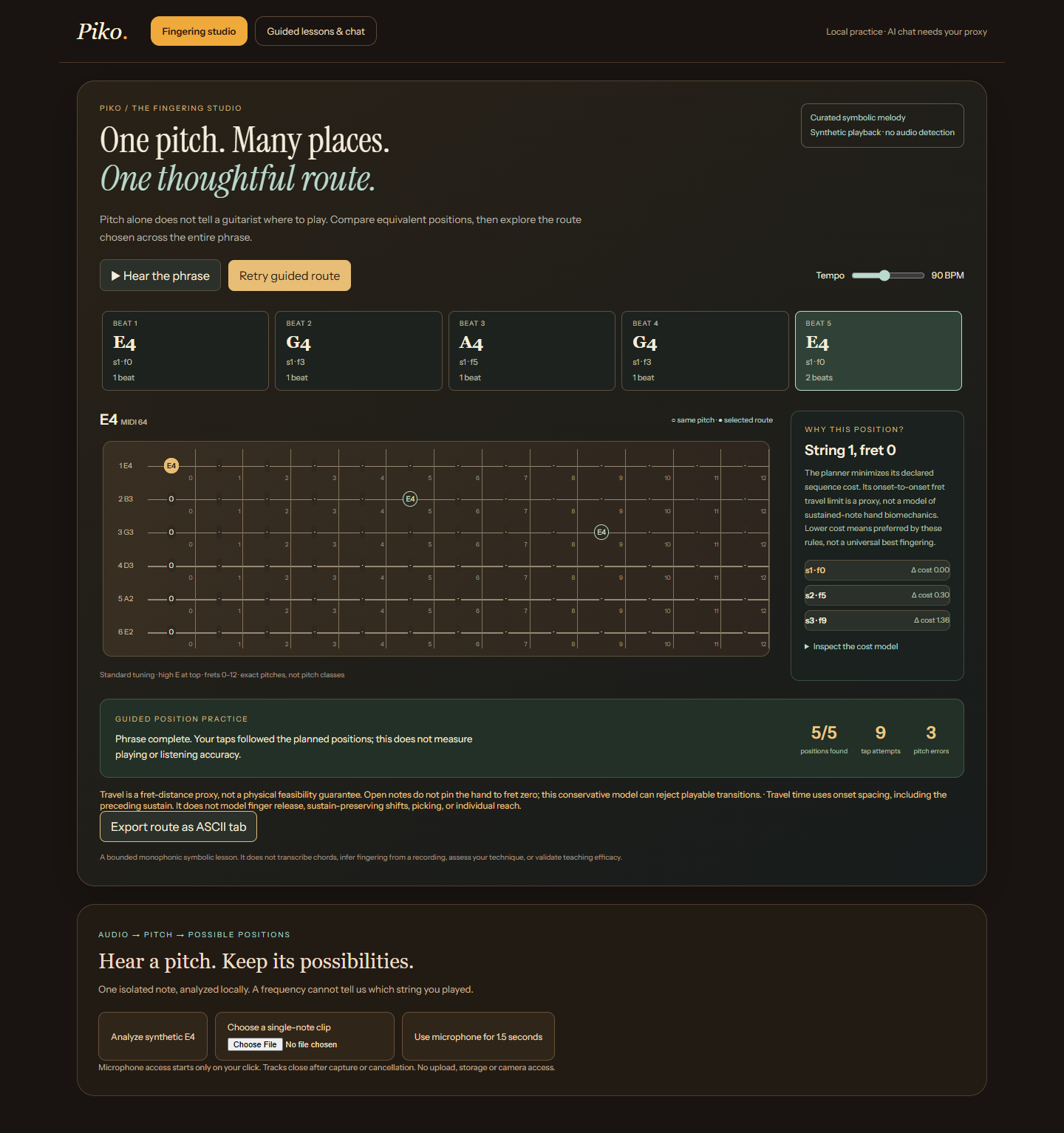Click the 3 pitch errors stat

(931, 739)
